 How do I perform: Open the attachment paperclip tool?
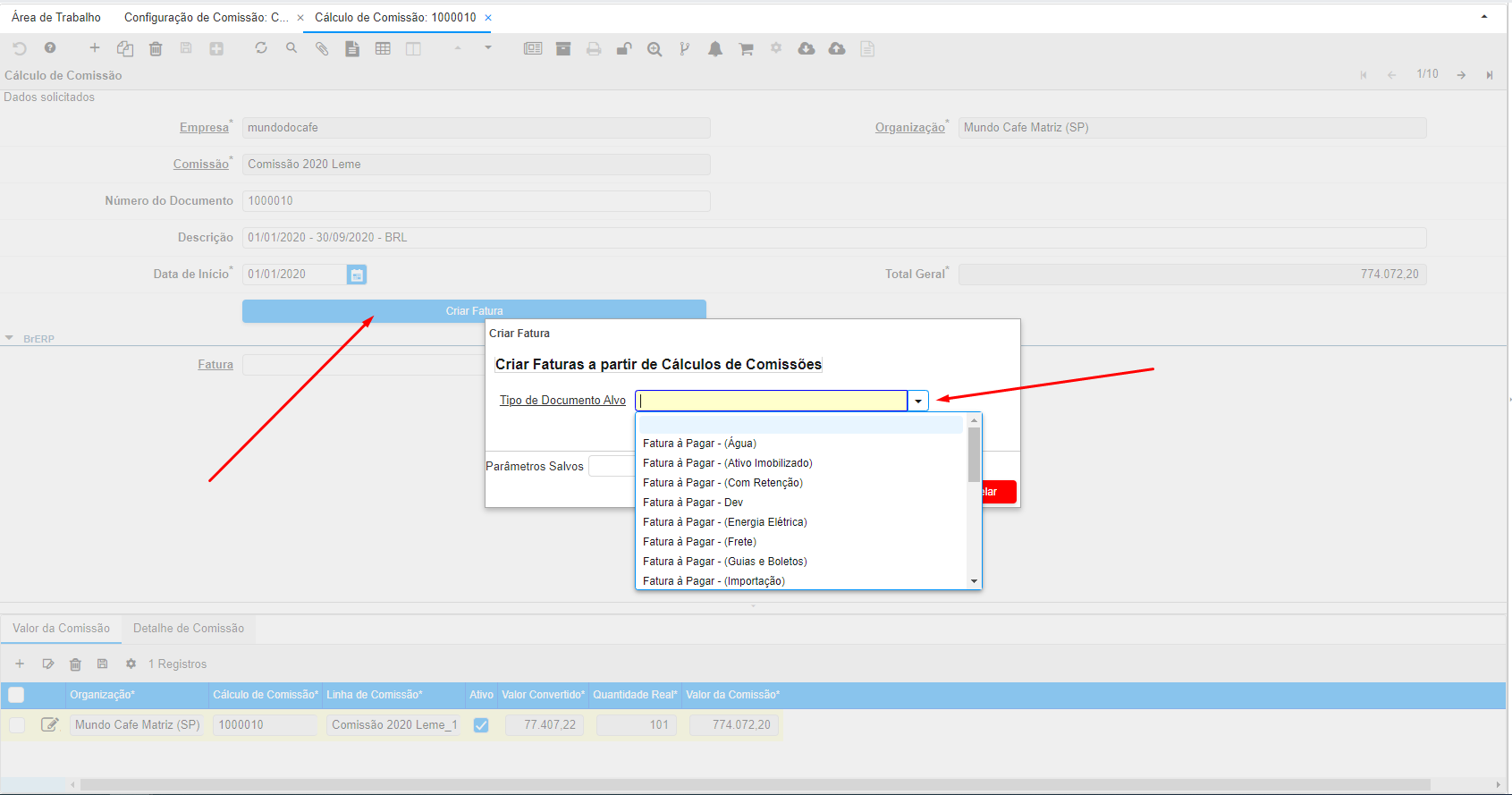pos(322,48)
